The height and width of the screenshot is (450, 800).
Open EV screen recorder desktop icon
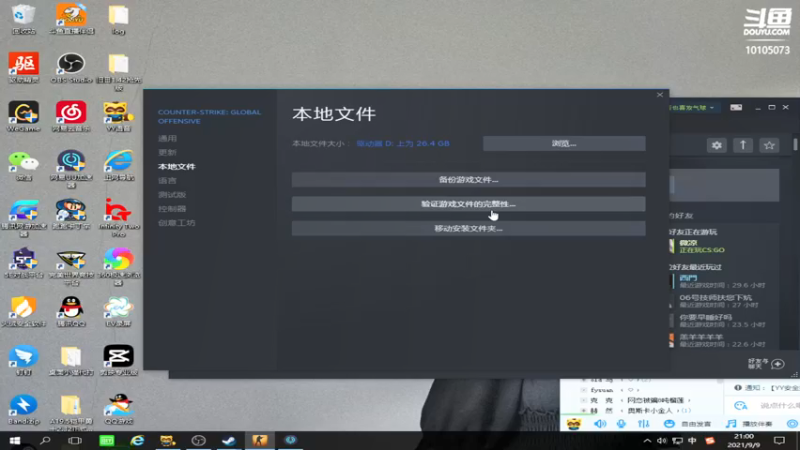pos(118,312)
